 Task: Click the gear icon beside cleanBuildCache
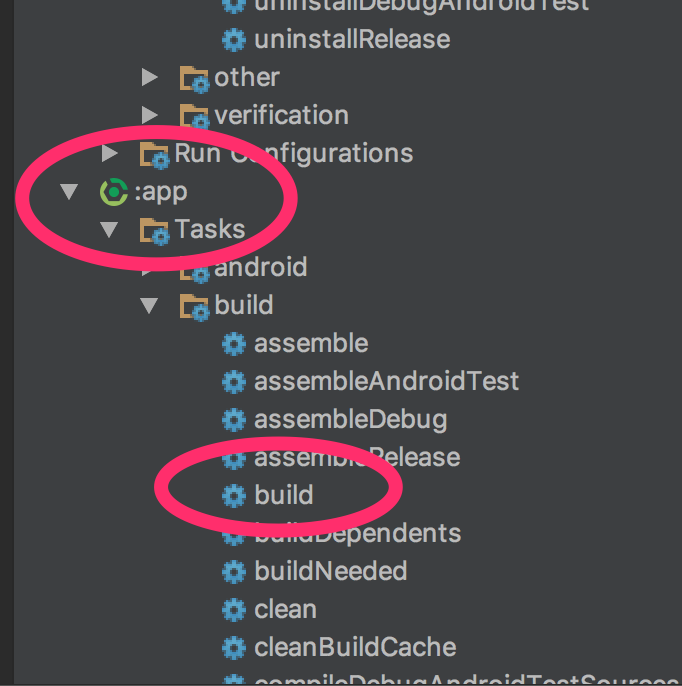point(234,648)
